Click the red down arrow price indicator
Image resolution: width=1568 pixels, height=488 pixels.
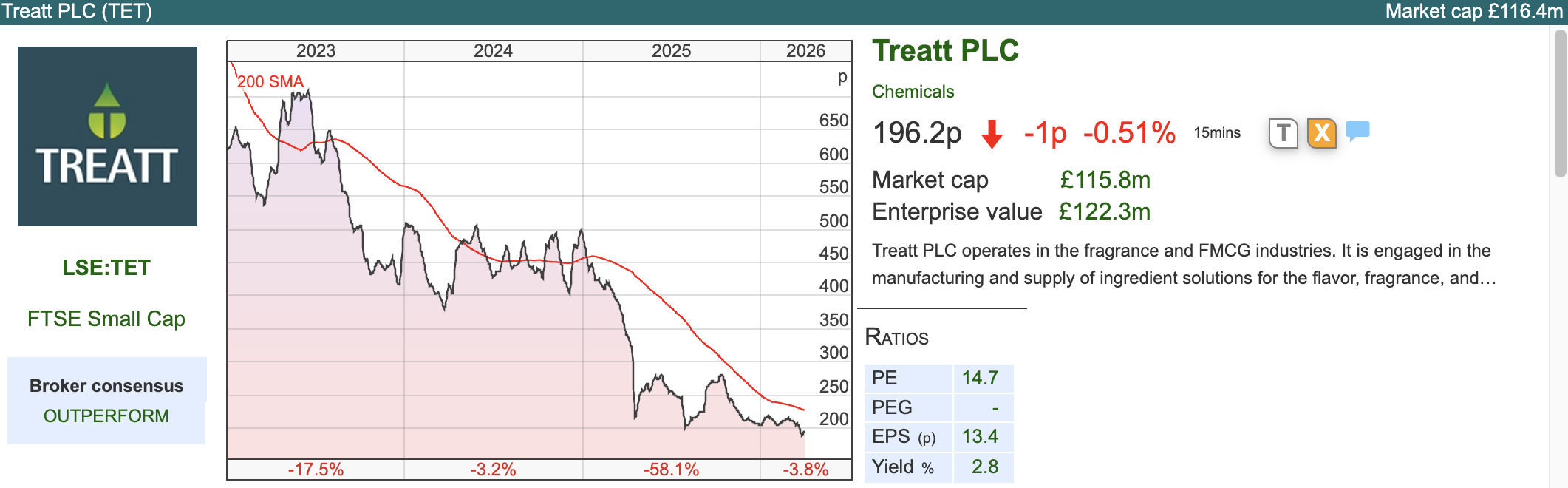(992, 134)
